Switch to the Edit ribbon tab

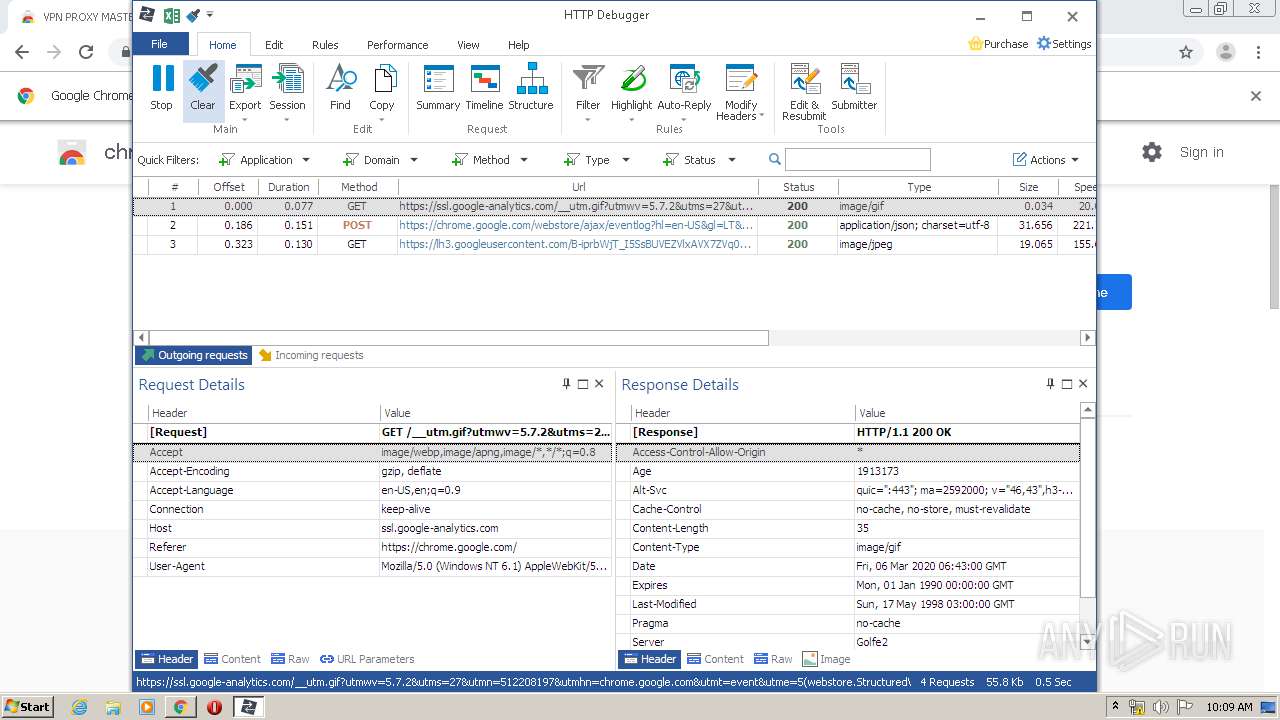(274, 45)
